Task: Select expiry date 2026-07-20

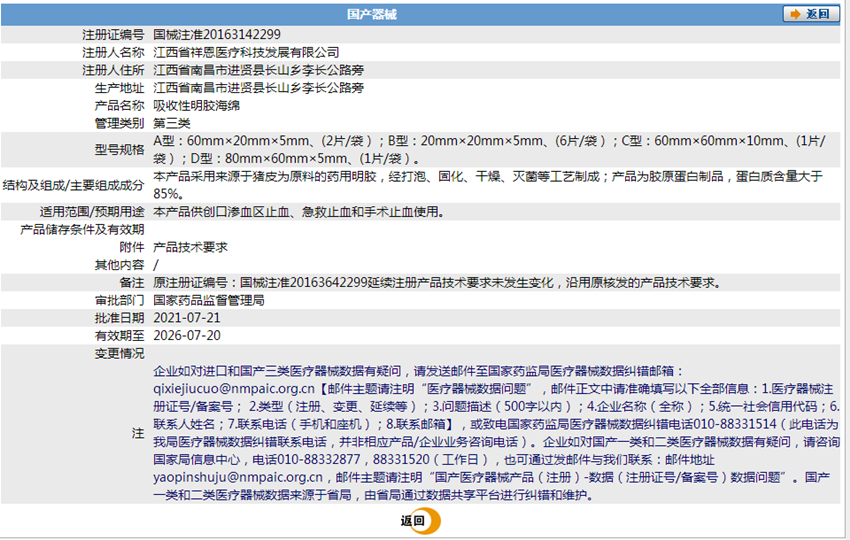Action: pyautogui.click(x=187, y=336)
